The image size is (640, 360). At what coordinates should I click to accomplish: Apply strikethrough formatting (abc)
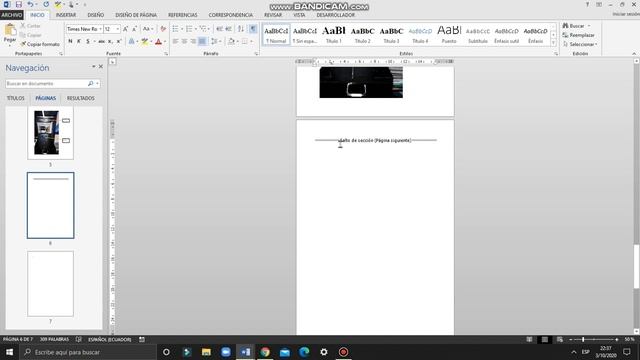pyautogui.click(x=102, y=41)
